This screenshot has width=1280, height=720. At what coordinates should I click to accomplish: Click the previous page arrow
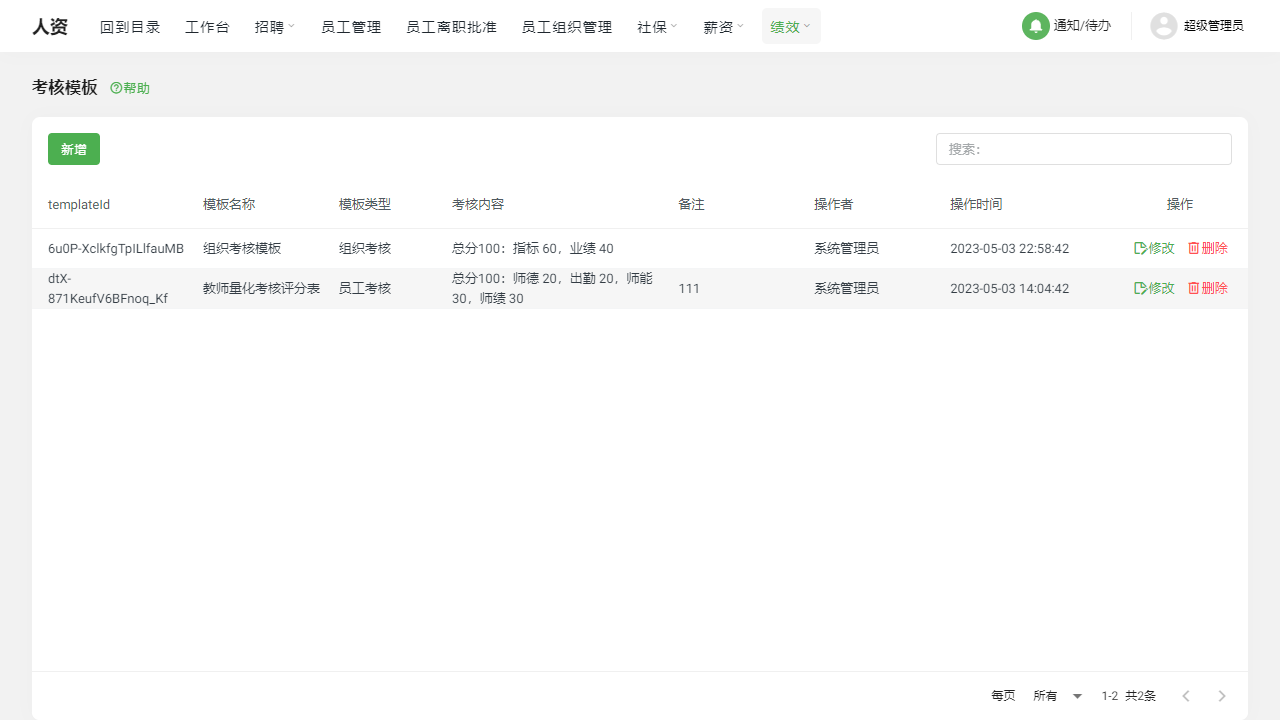click(x=1186, y=695)
